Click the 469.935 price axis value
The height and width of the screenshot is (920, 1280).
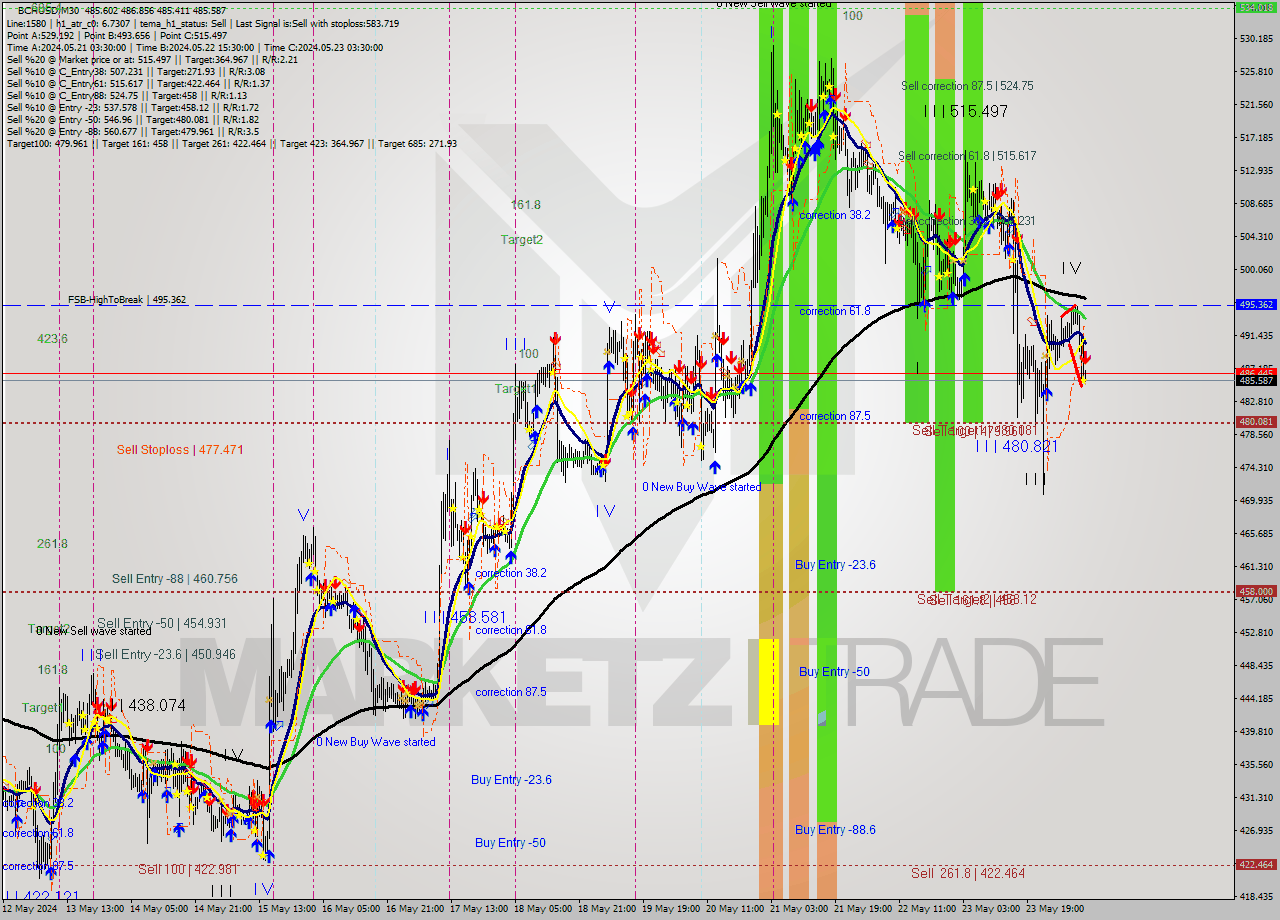click(1256, 501)
